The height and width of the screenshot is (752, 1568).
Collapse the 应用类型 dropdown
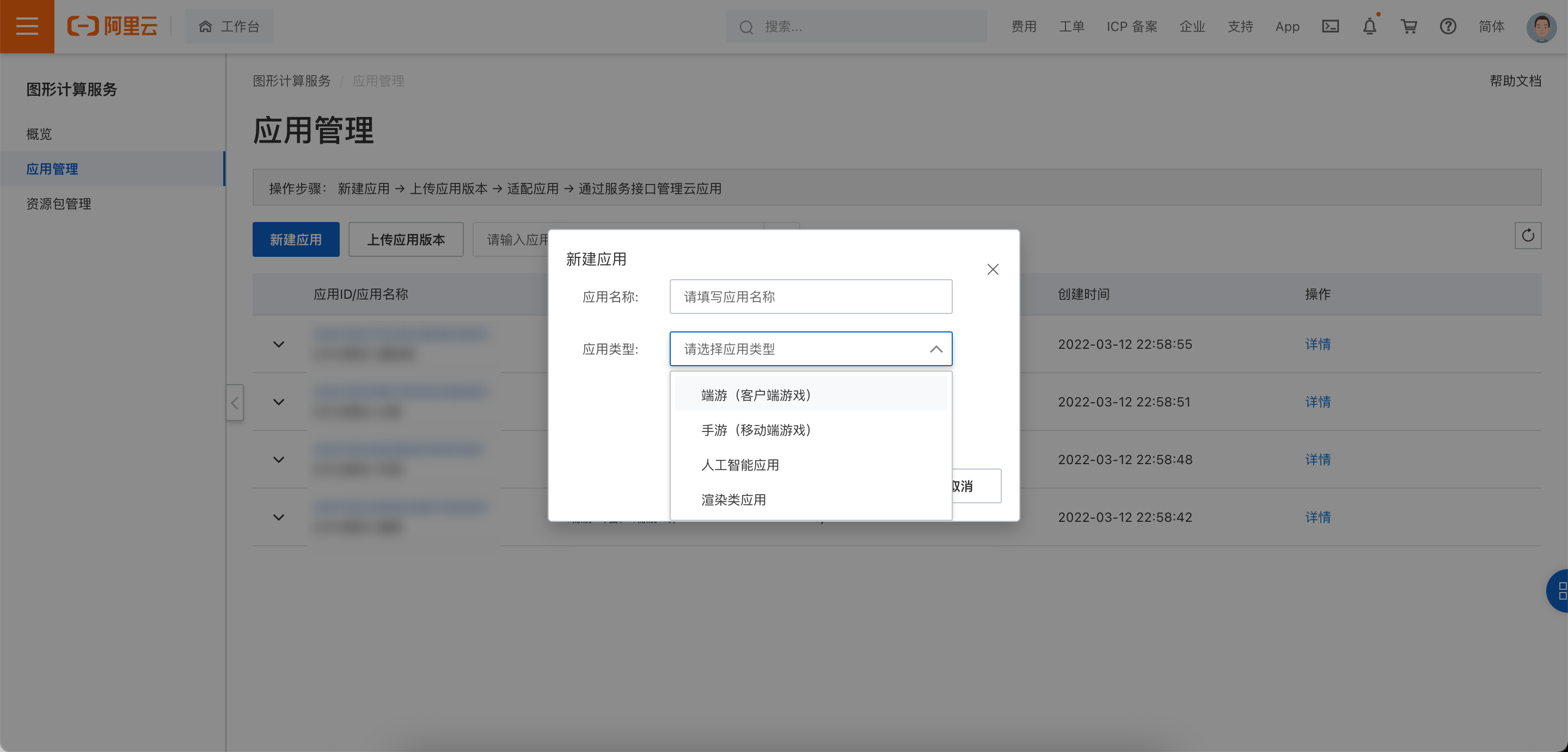click(x=935, y=349)
